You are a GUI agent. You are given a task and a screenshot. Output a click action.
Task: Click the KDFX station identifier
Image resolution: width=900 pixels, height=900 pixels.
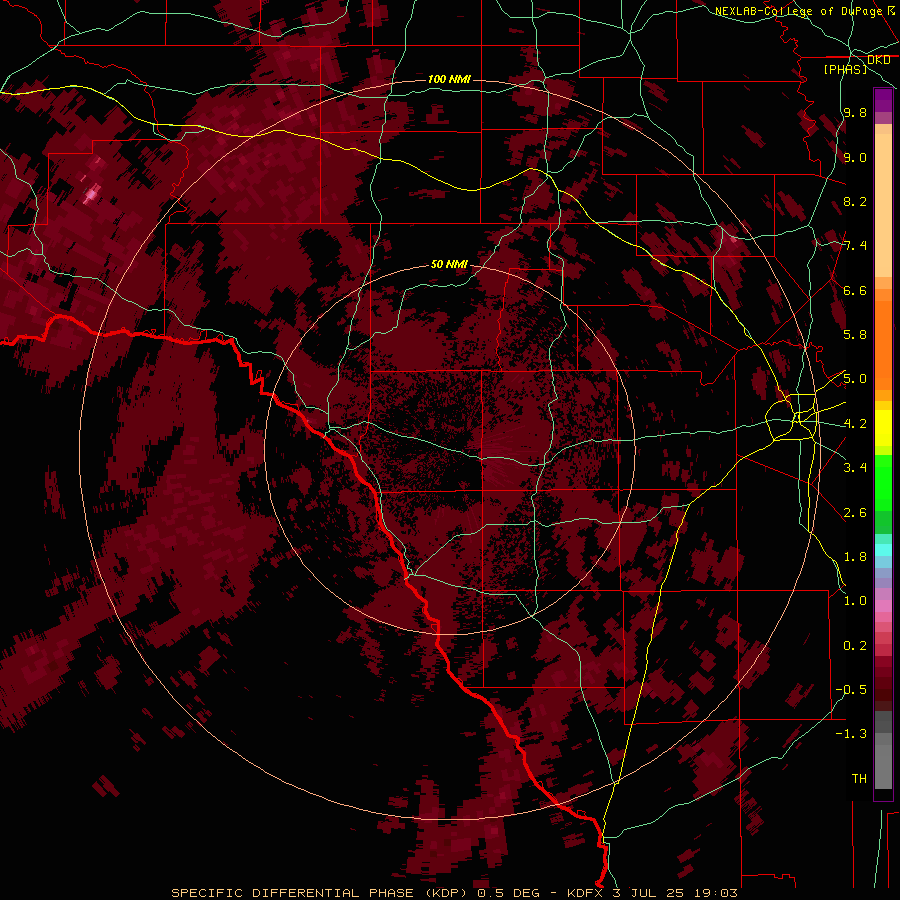tap(585, 893)
